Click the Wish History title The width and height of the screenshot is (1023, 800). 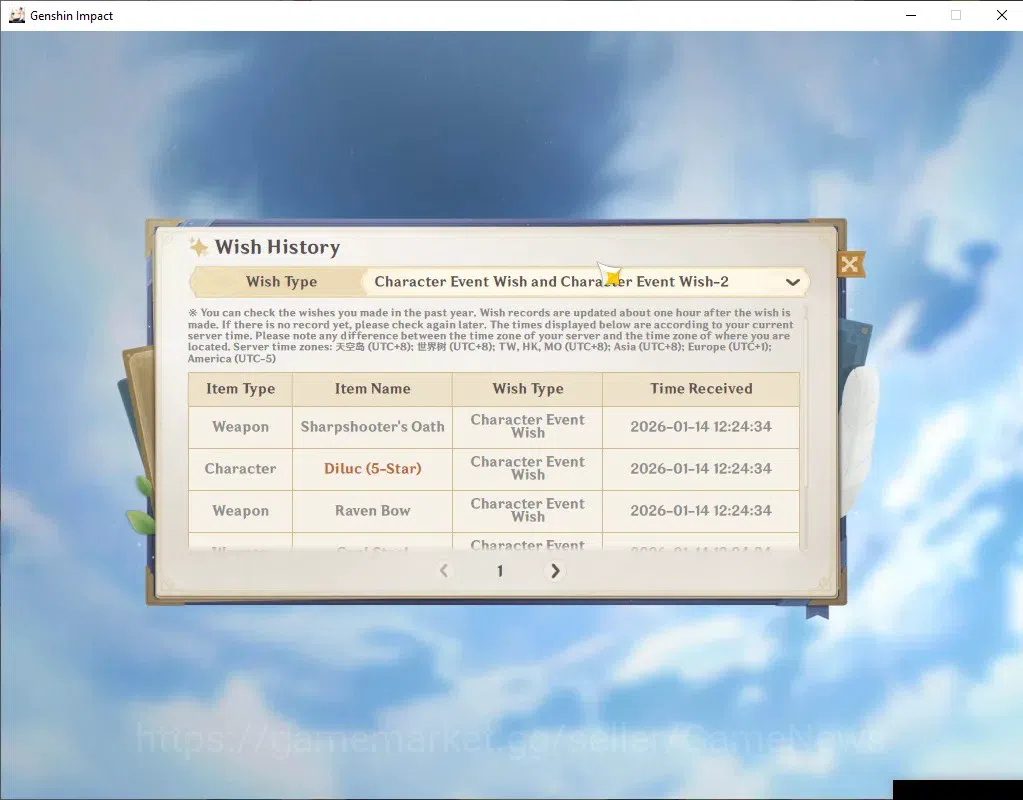[x=278, y=247]
